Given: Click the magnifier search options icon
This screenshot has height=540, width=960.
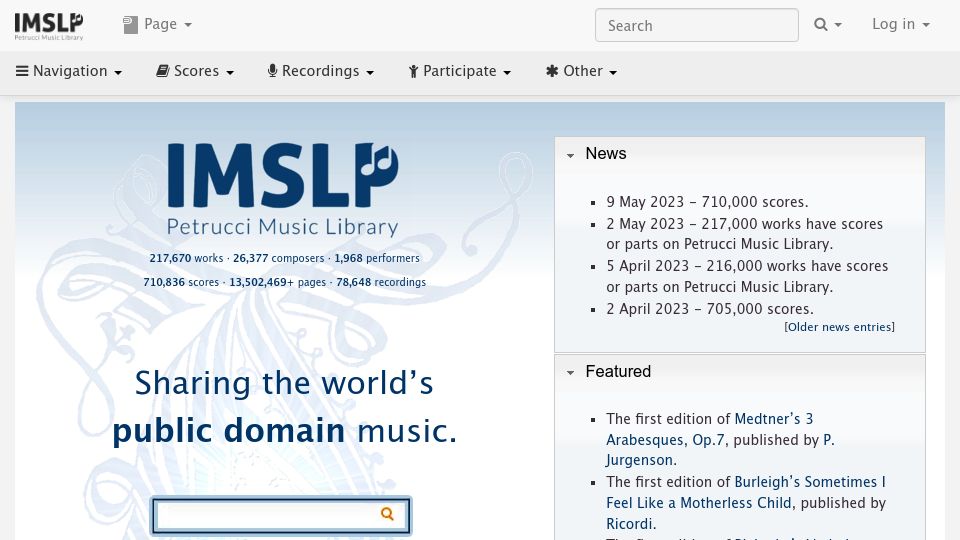Looking at the screenshot, I should (x=820, y=24).
